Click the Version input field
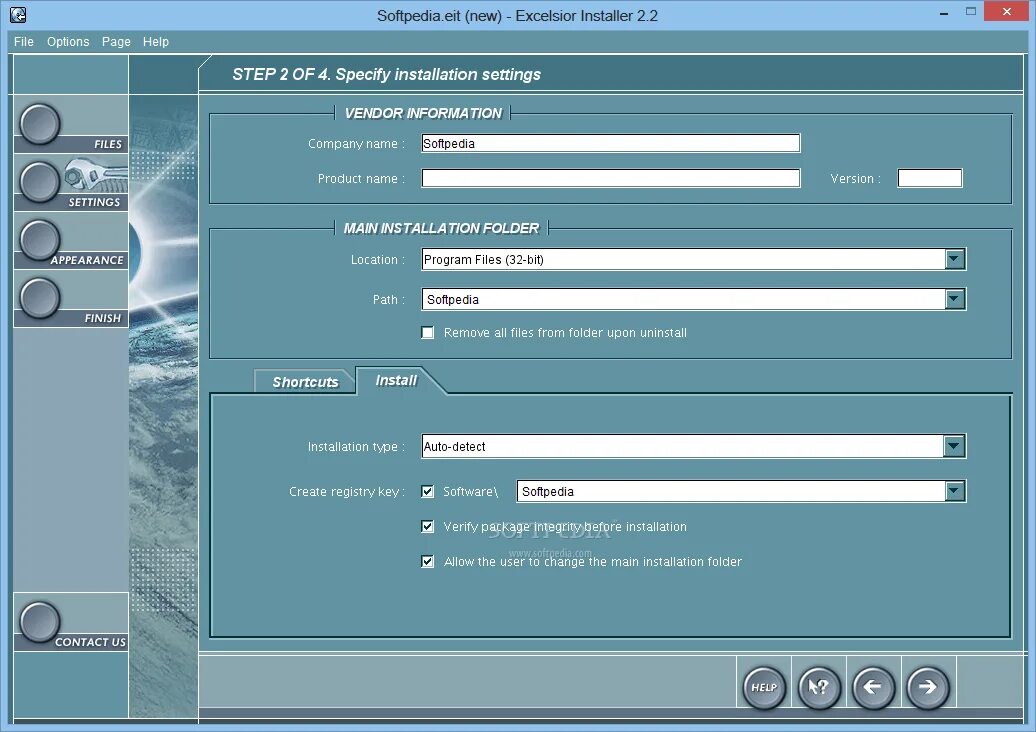This screenshot has height=732, width=1036. 930,178
